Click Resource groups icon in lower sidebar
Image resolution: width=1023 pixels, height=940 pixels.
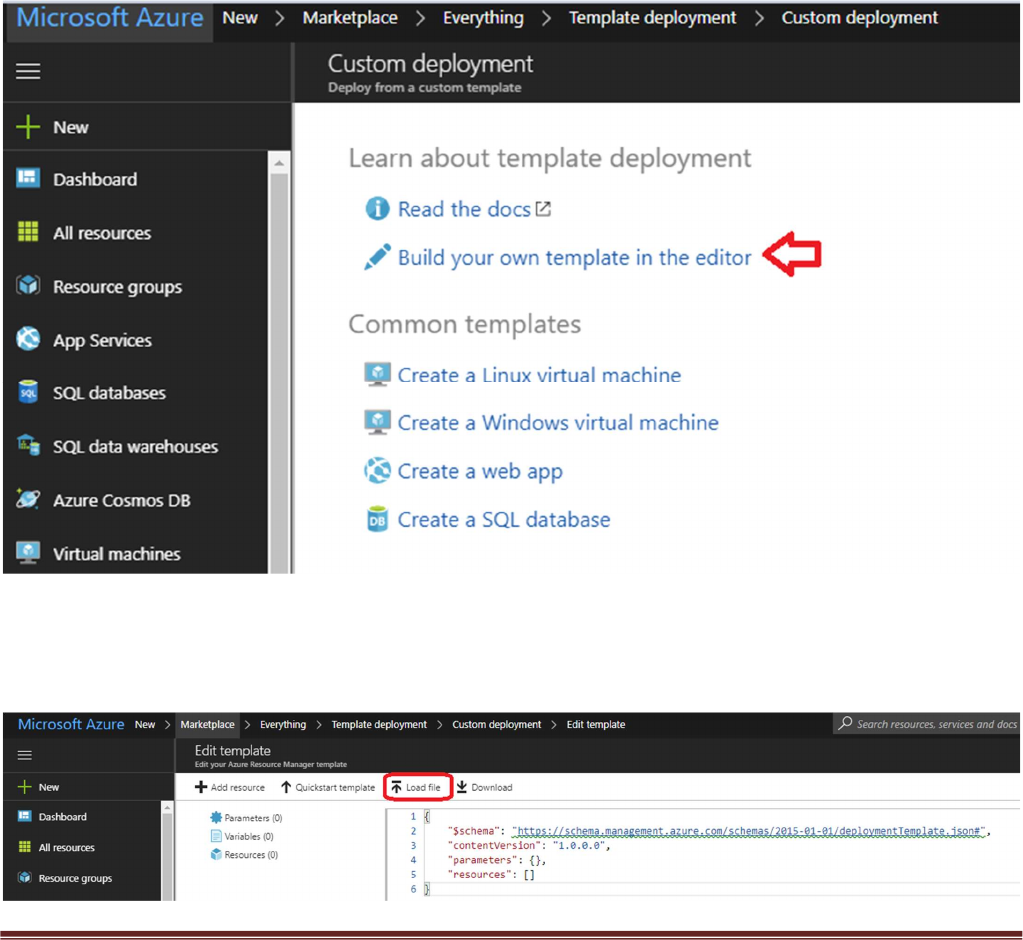25,877
